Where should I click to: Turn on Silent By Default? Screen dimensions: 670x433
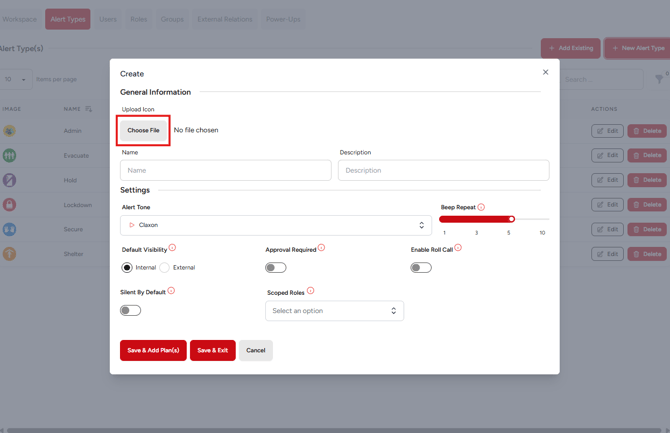(x=131, y=310)
